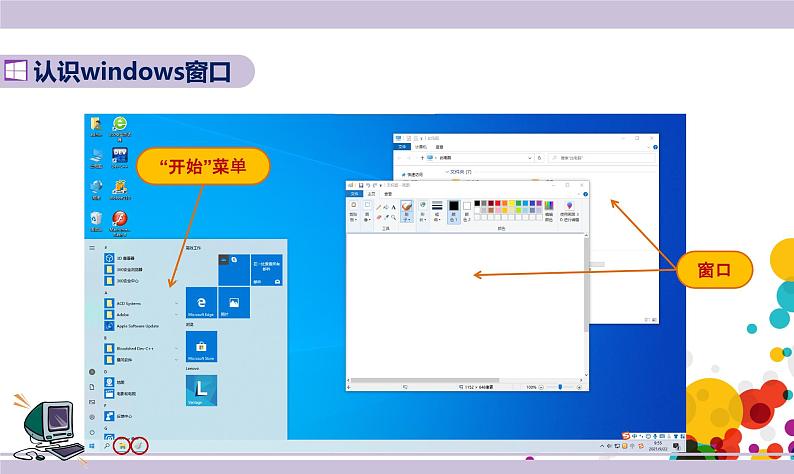This screenshot has width=794, height=474.
Task: Open the Shapes dropdown in Paint
Action: point(423,211)
